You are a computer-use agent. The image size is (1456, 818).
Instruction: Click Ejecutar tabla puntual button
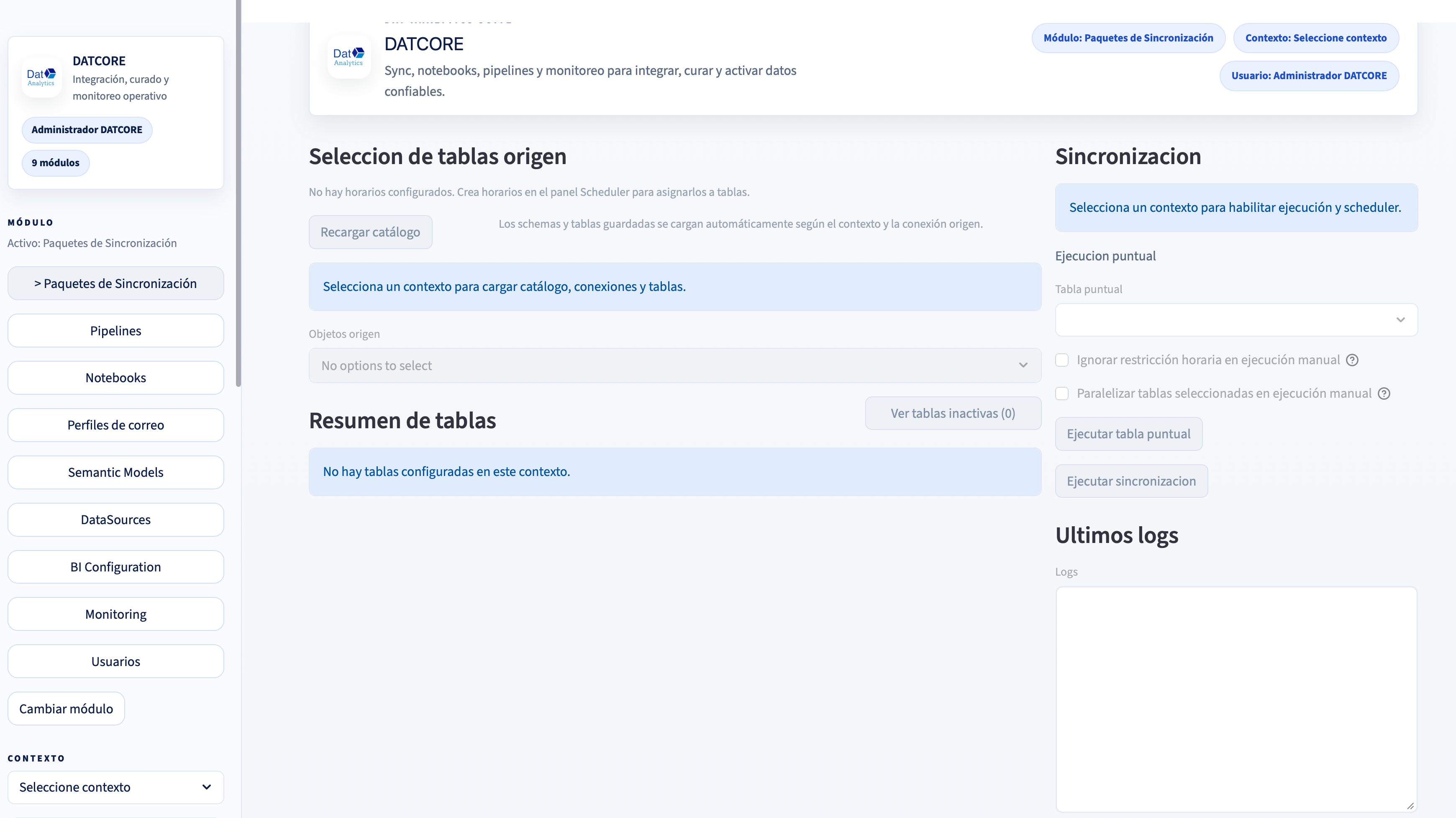1129,434
